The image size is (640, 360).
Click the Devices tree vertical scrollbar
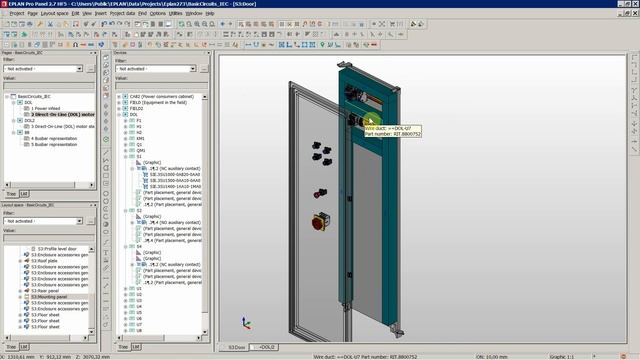click(205, 214)
